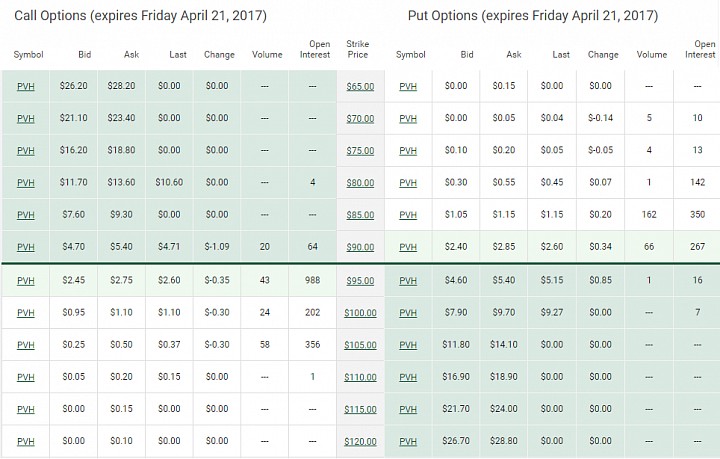This screenshot has width=720, height=459.
Task: Click the call Volume column header
Action: tap(267, 55)
